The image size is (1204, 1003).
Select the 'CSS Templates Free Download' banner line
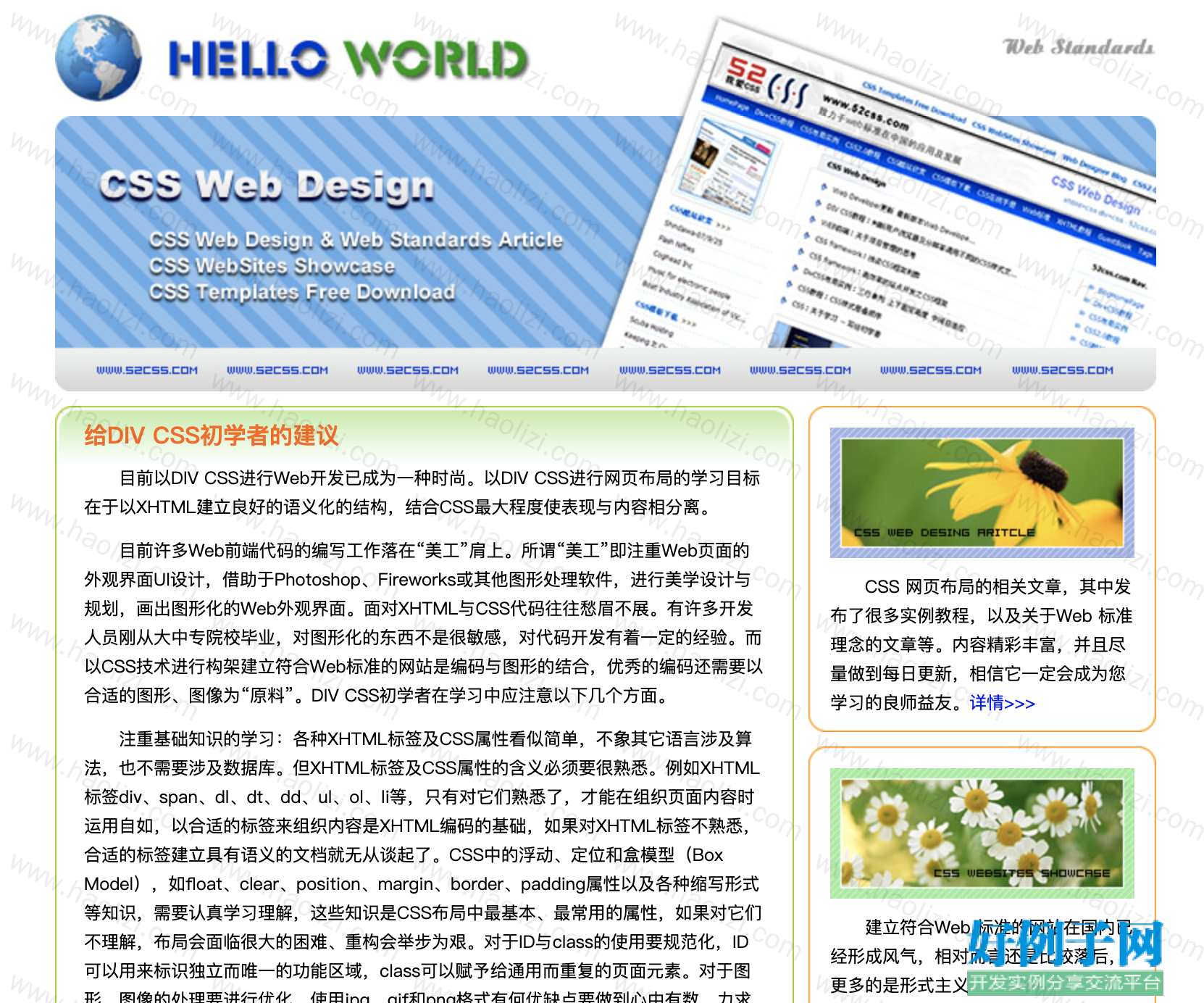pyautogui.click(x=302, y=292)
